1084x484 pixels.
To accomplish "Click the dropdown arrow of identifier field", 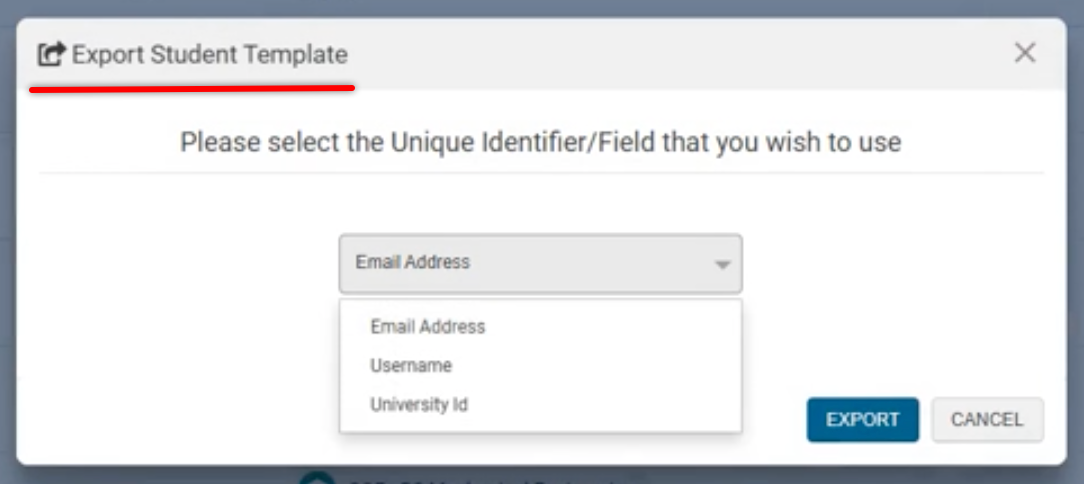I will [x=722, y=265].
